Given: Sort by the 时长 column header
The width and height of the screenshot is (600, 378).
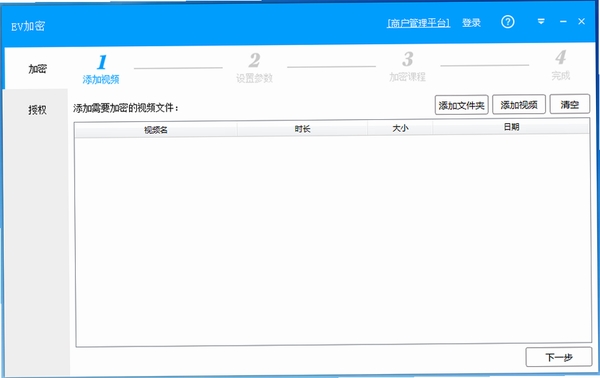Looking at the screenshot, I should (302, 129).
